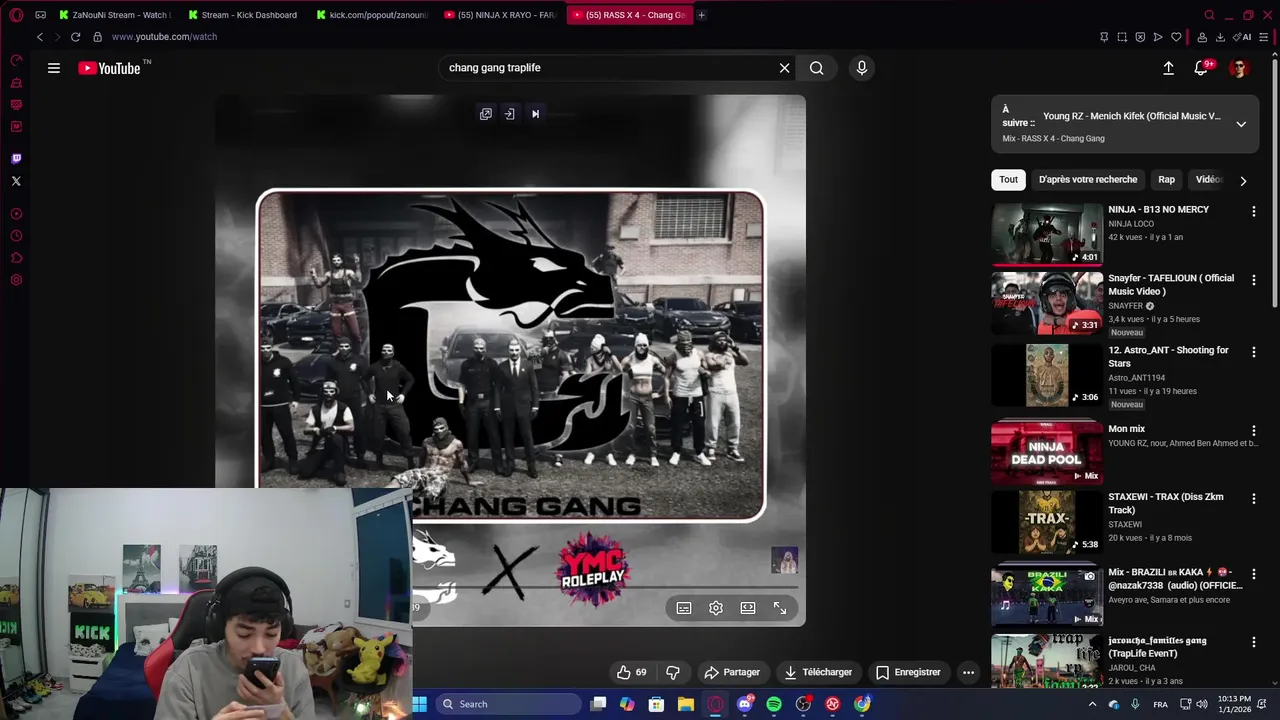Open video player settings gear

(716, 608)
